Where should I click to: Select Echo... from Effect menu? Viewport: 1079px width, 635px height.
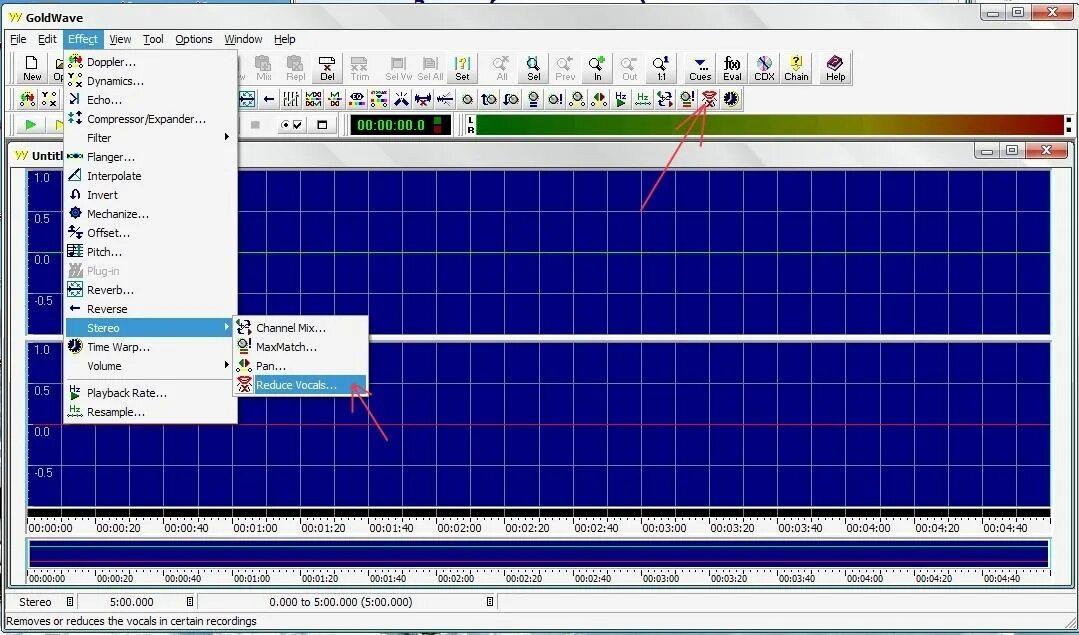tap(151, 100)
